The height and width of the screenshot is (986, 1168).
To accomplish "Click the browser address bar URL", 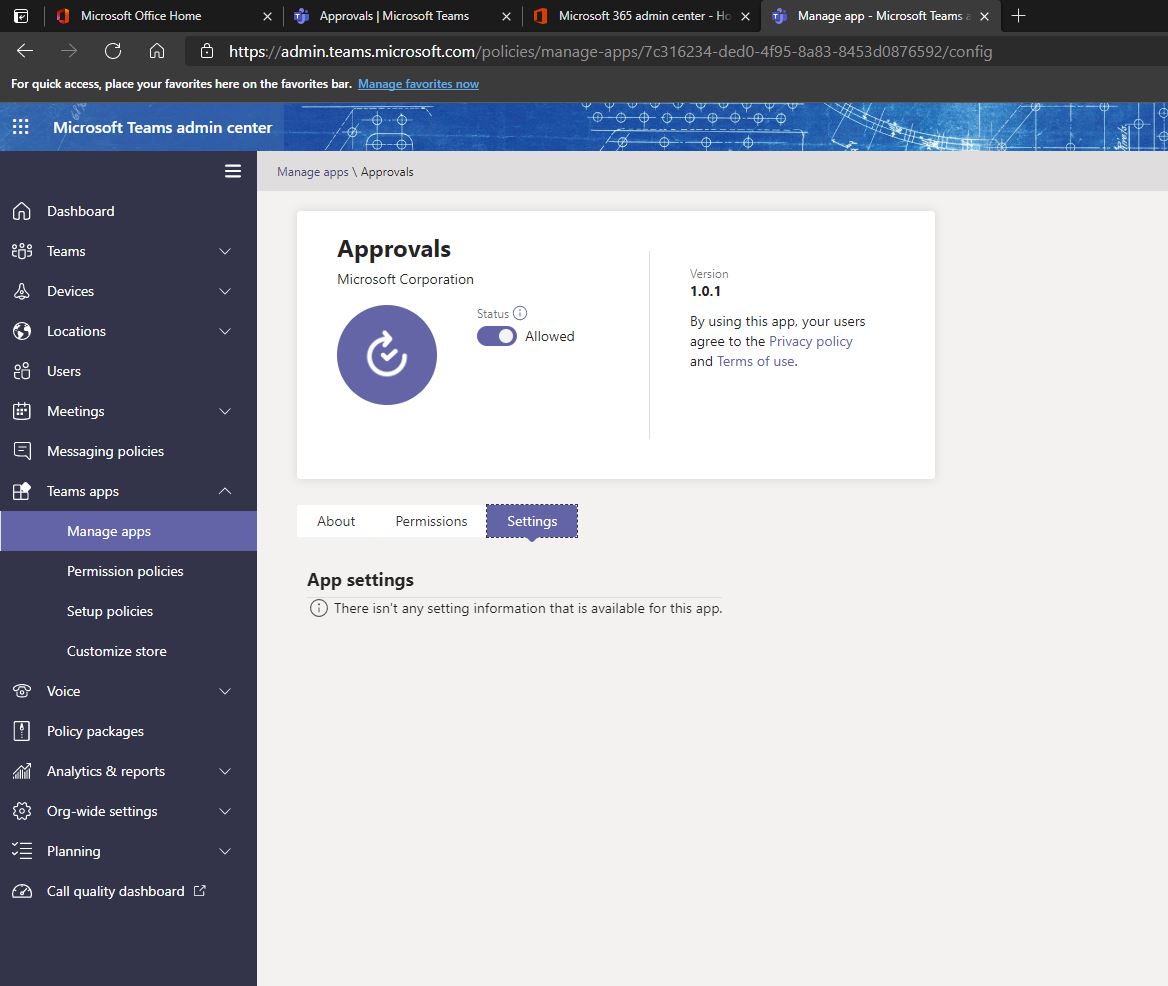I will pos(610,51).
